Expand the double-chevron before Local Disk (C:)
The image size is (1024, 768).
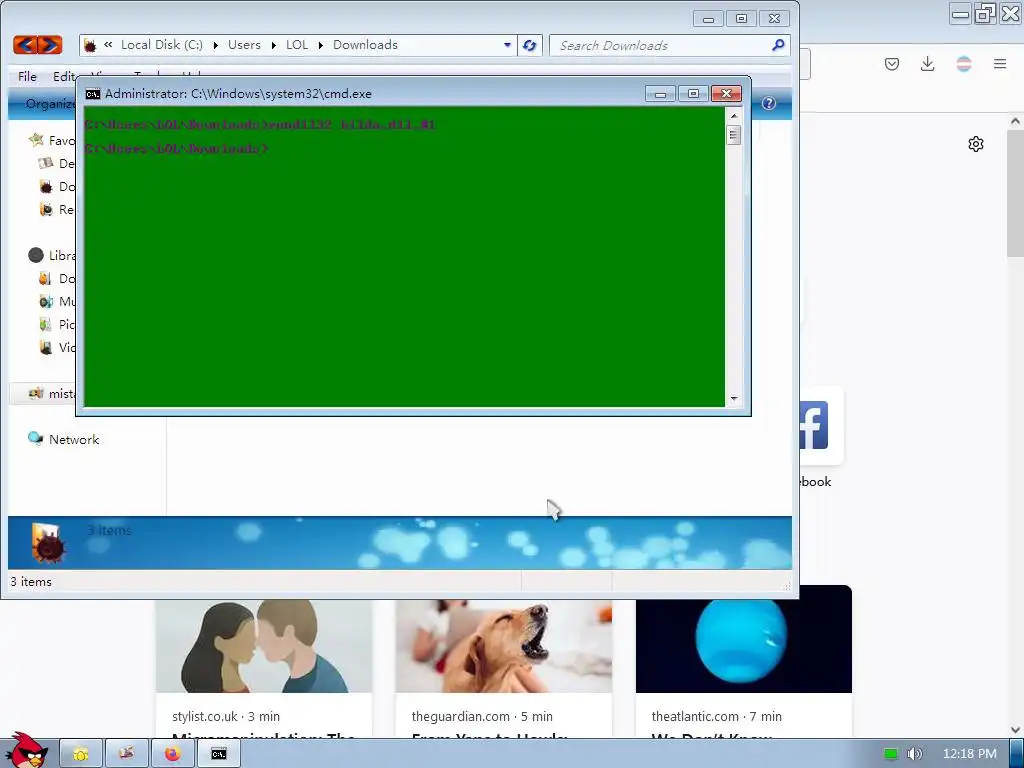[x=108, y=44]
